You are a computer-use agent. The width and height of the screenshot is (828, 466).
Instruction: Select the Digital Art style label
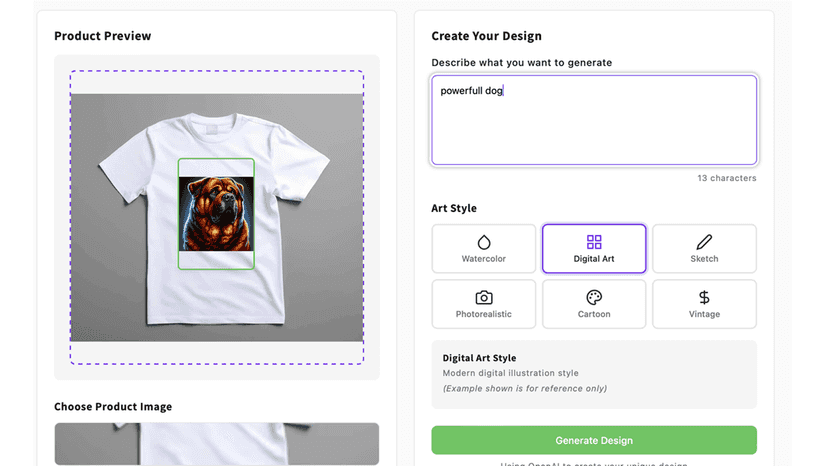click(594, 259)
